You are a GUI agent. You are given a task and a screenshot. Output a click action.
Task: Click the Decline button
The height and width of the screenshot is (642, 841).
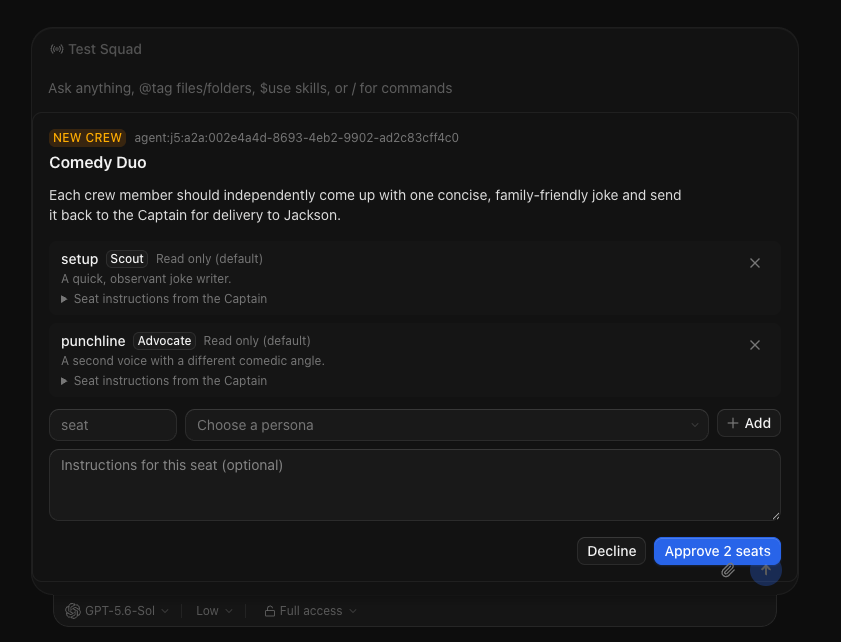(611, 551)
